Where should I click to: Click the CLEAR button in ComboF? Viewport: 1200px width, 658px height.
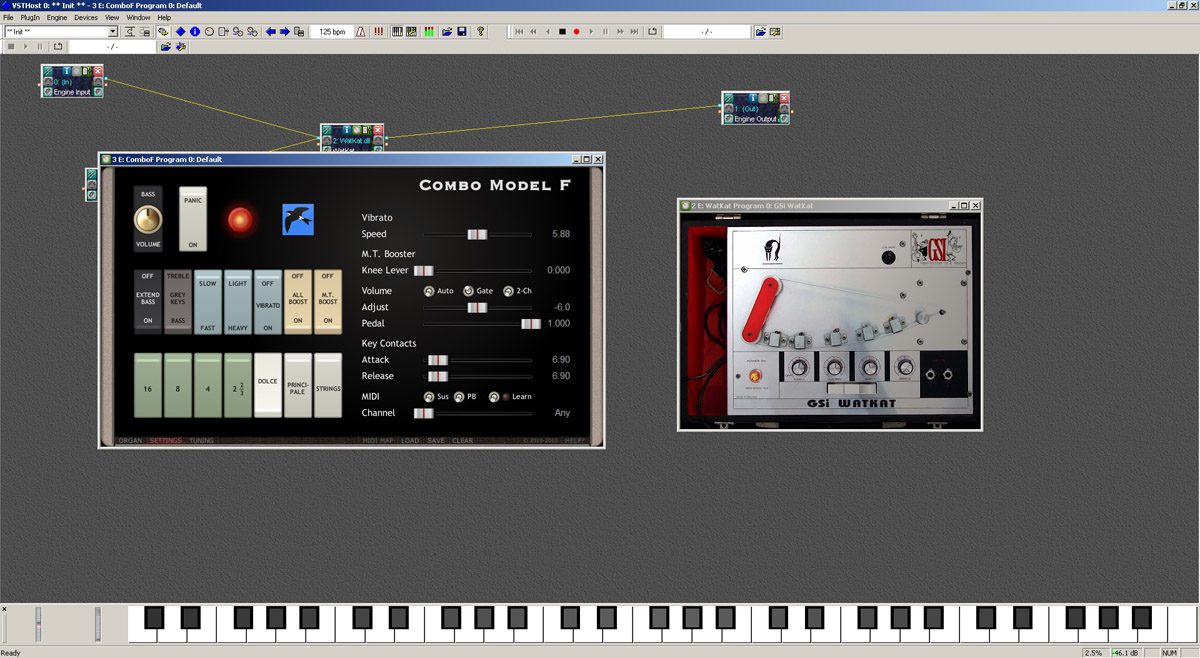pyautogui.click(x=463, y=441)
